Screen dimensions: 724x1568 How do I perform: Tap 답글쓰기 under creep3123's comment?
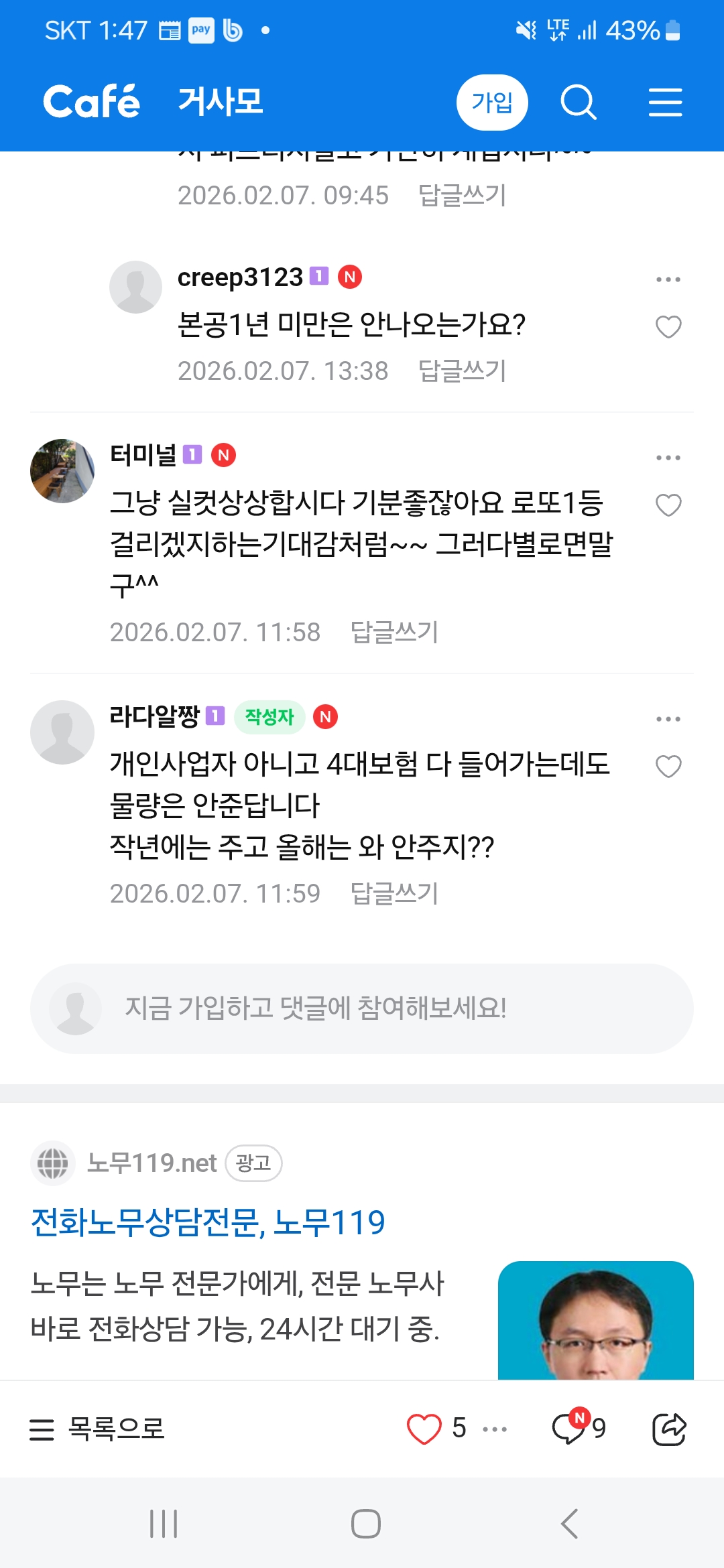[462, 371]
